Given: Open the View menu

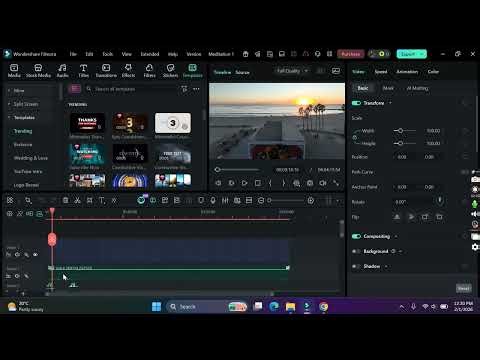Looking at the screenshot, I should [x=127, y=54].
